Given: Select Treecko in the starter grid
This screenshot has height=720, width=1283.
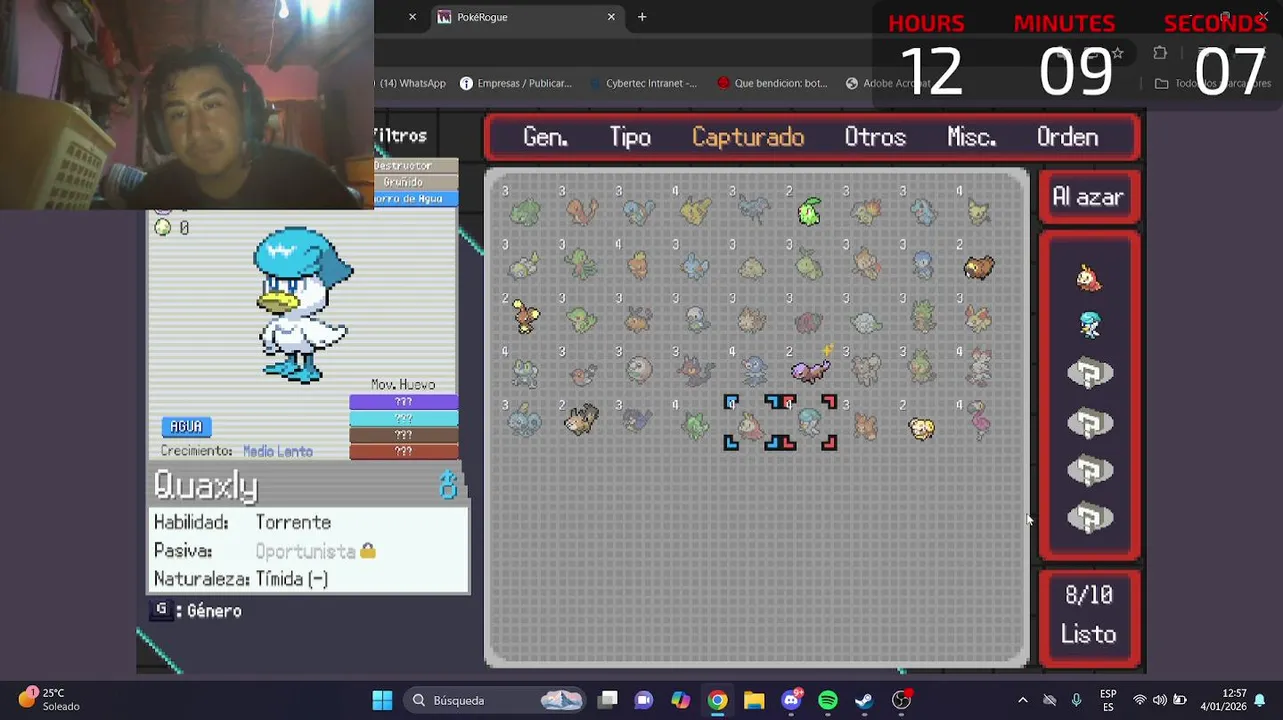Looking at the screenshot, I should [x=582, y=265].
